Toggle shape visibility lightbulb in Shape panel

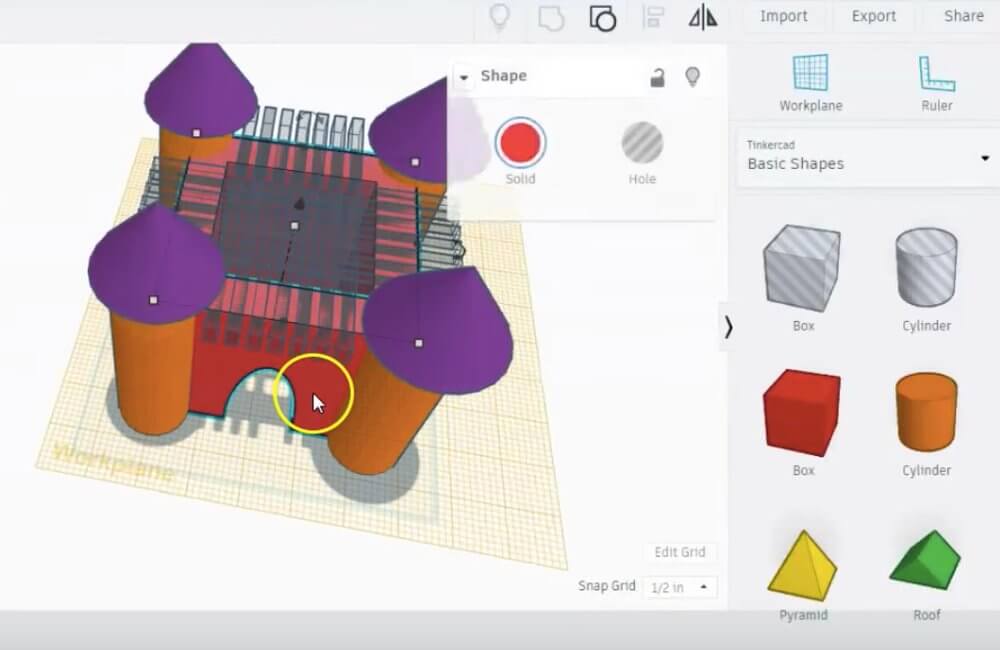(691, 77)
